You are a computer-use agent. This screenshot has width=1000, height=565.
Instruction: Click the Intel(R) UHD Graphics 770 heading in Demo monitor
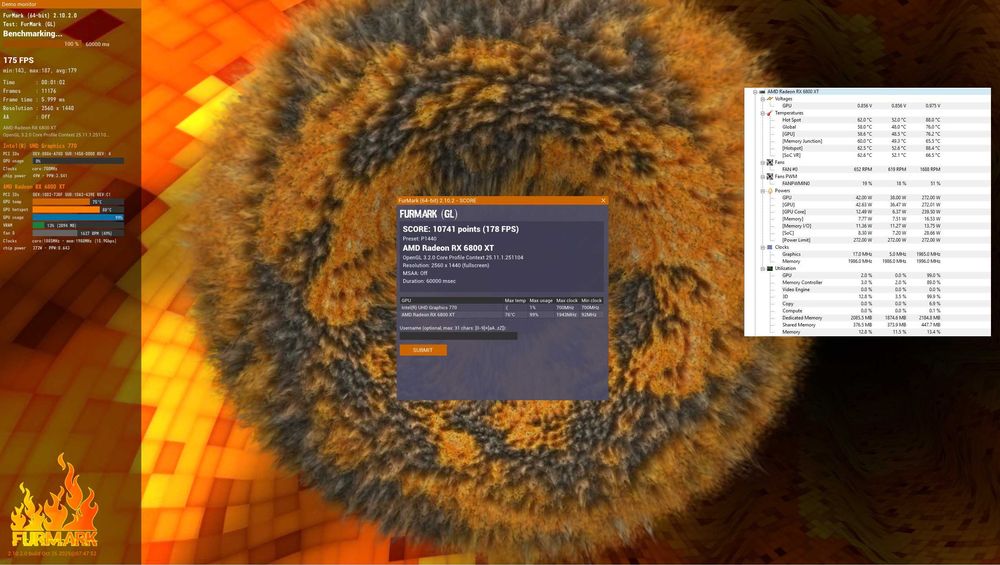click(40, 146)
